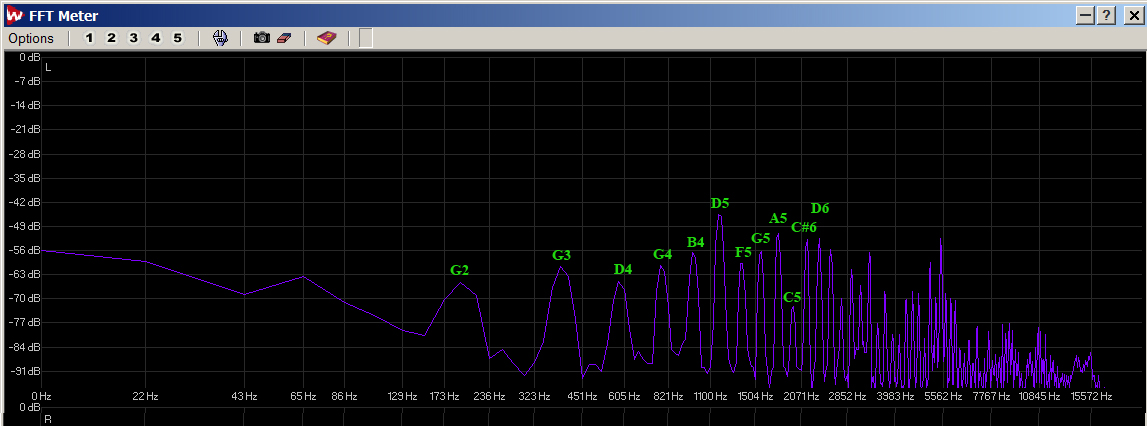Take a snapshot with camera icon

pyautogui.click(x=261, y=38)
